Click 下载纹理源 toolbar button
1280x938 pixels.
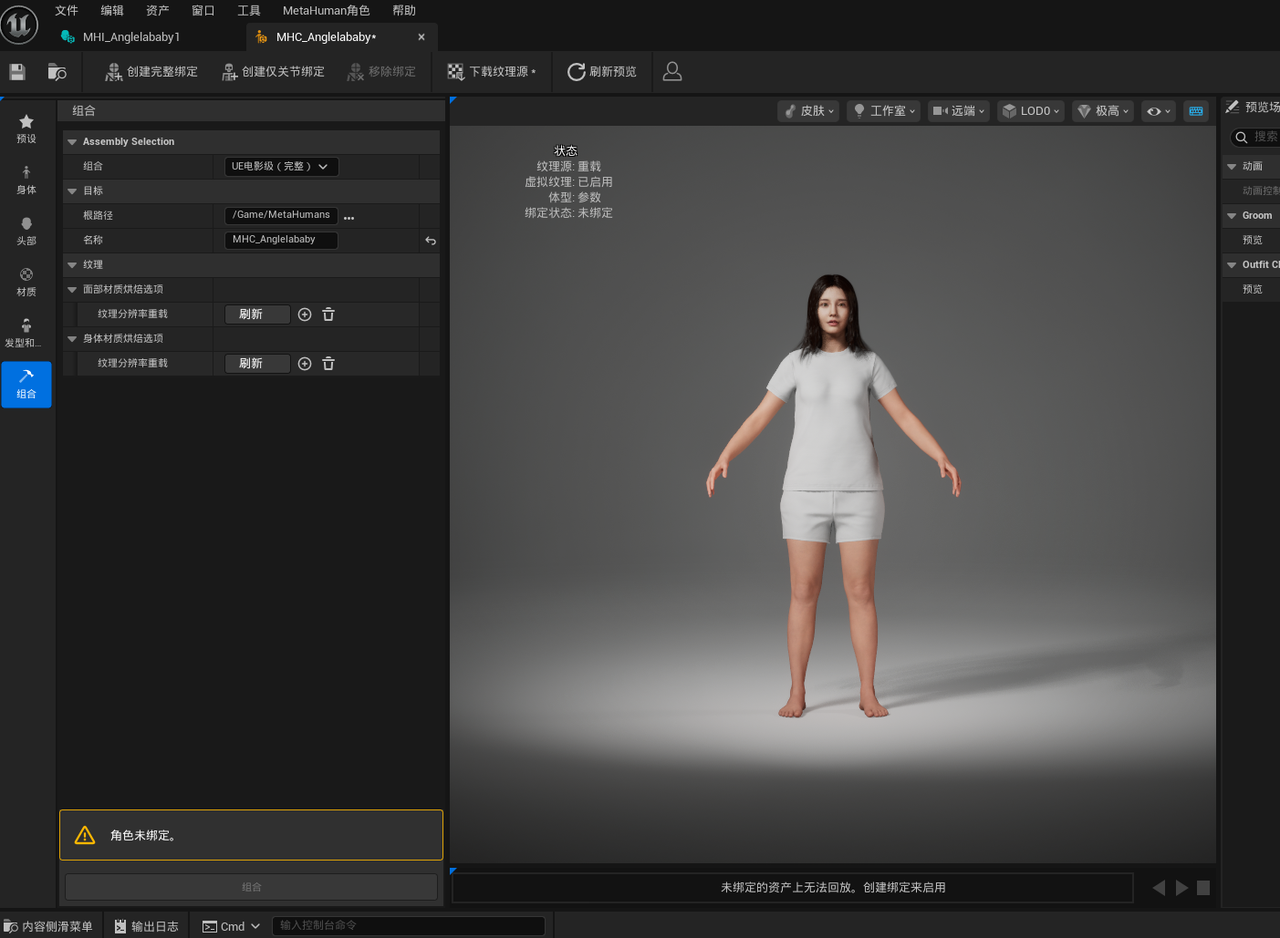[x=491, y=72]
